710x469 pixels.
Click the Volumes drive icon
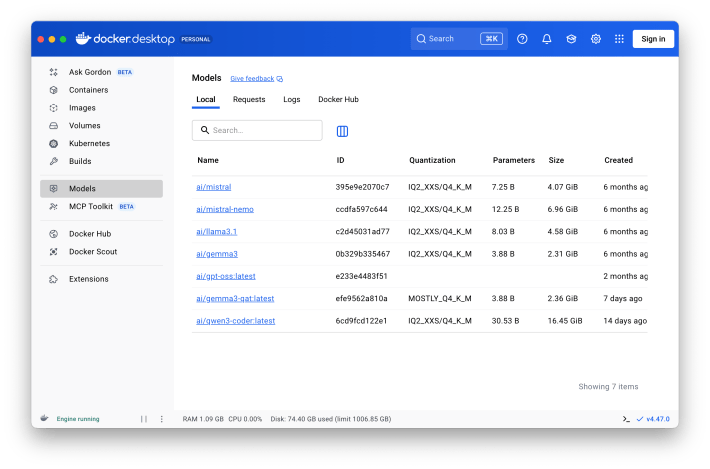pos(53,125)
